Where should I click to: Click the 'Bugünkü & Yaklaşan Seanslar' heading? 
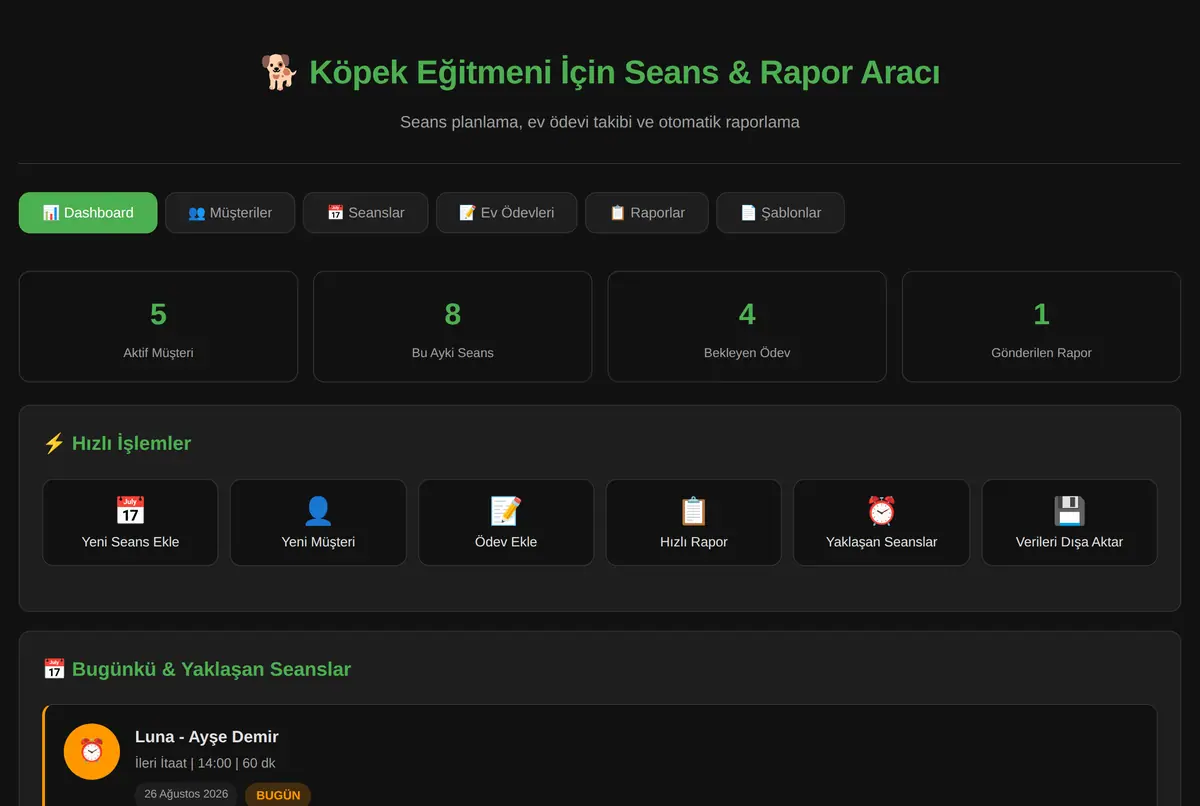211,669
